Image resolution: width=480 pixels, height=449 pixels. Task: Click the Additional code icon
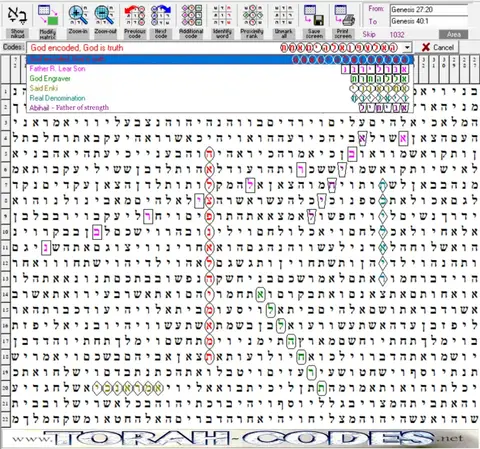(x=191, y=15)
